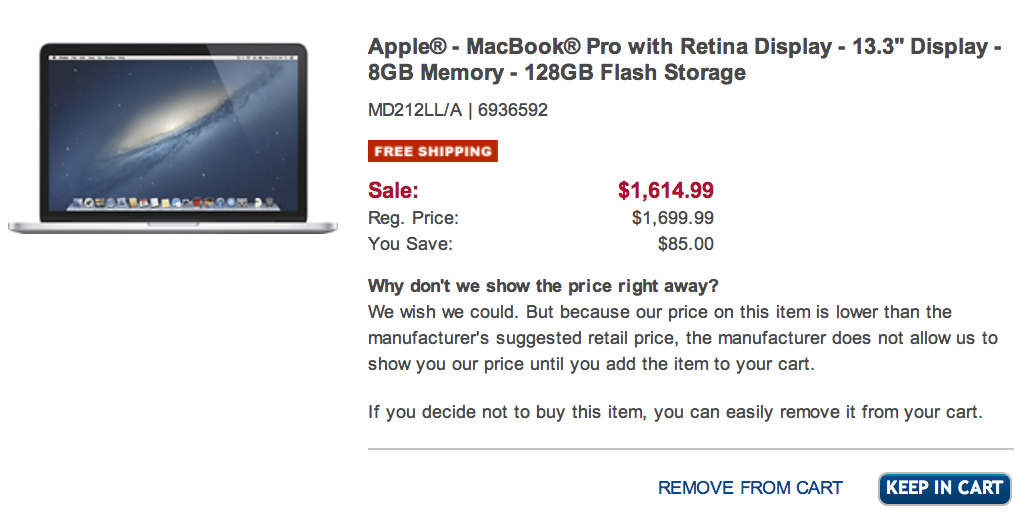Click the regular price $1,699.99
The height and width of the screenshot is (528, 1032).
pos(672,218)
